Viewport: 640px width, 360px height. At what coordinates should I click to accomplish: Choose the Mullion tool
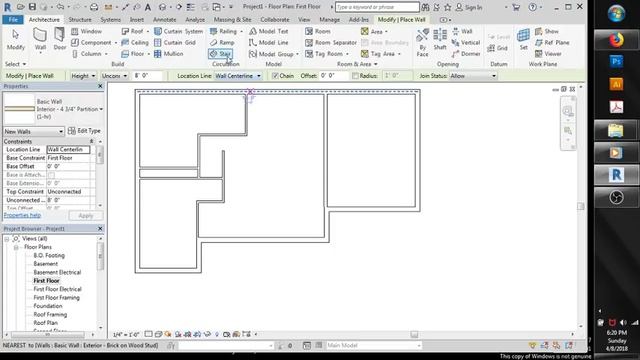point(169,53)
